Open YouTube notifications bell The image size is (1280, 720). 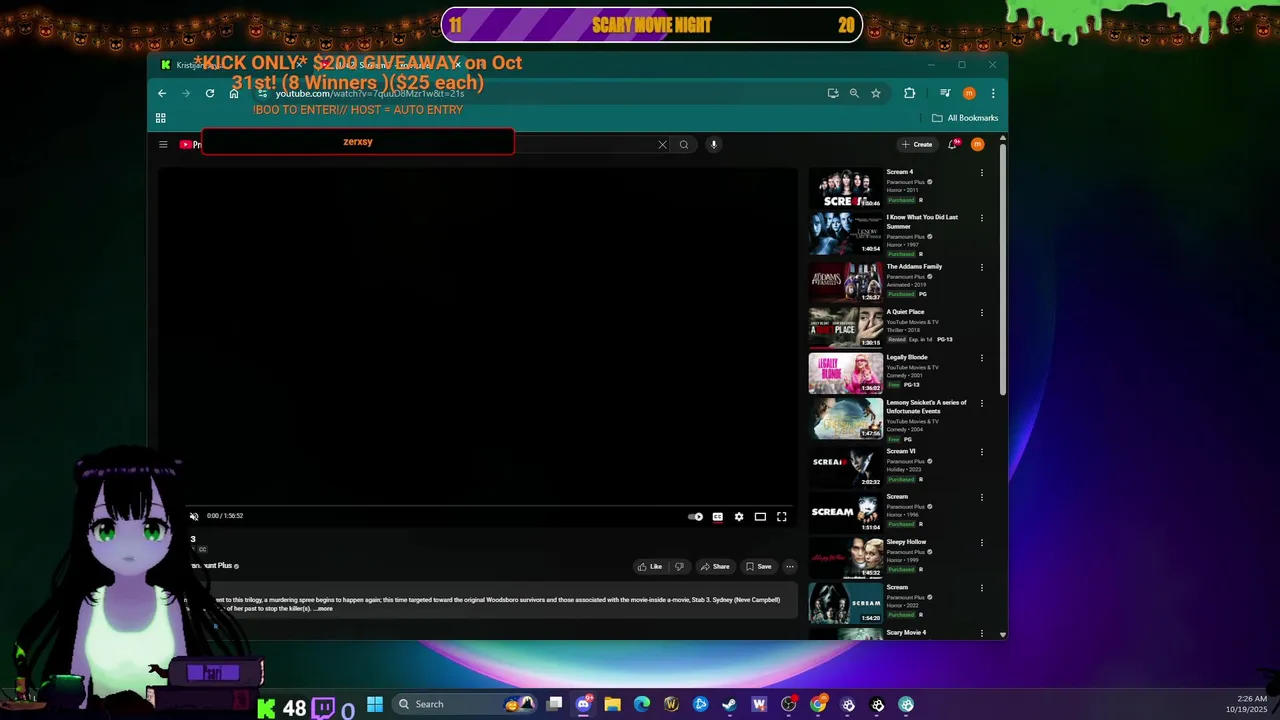pyautogui.click(x=953, y=144)
